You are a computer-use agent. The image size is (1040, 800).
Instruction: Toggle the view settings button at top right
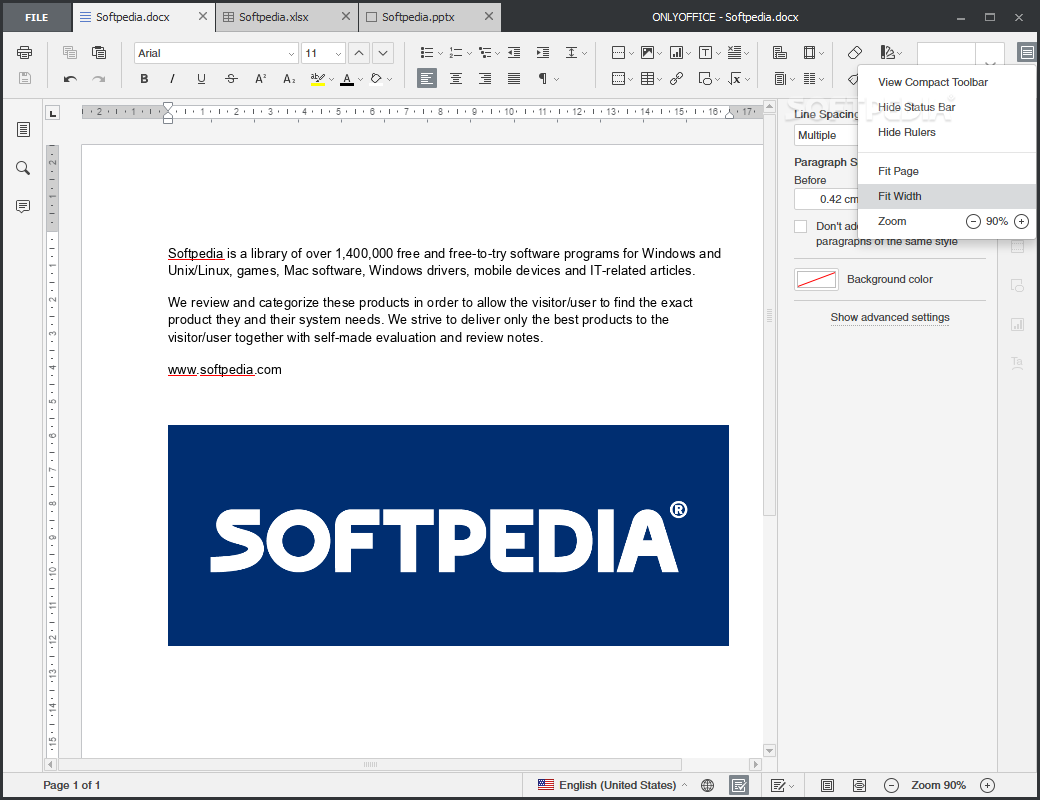[1027, 52]
